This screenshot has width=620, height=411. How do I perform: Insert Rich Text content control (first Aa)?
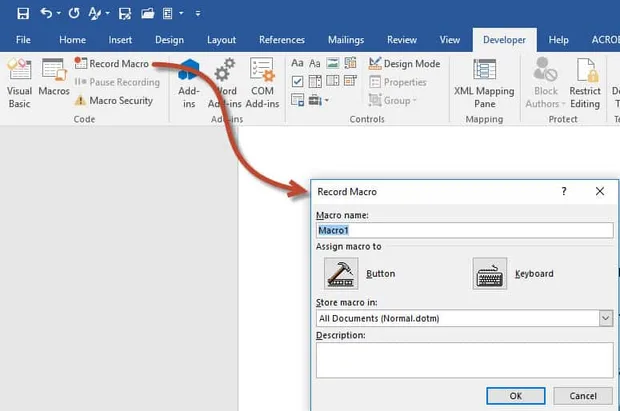(297, 63)
